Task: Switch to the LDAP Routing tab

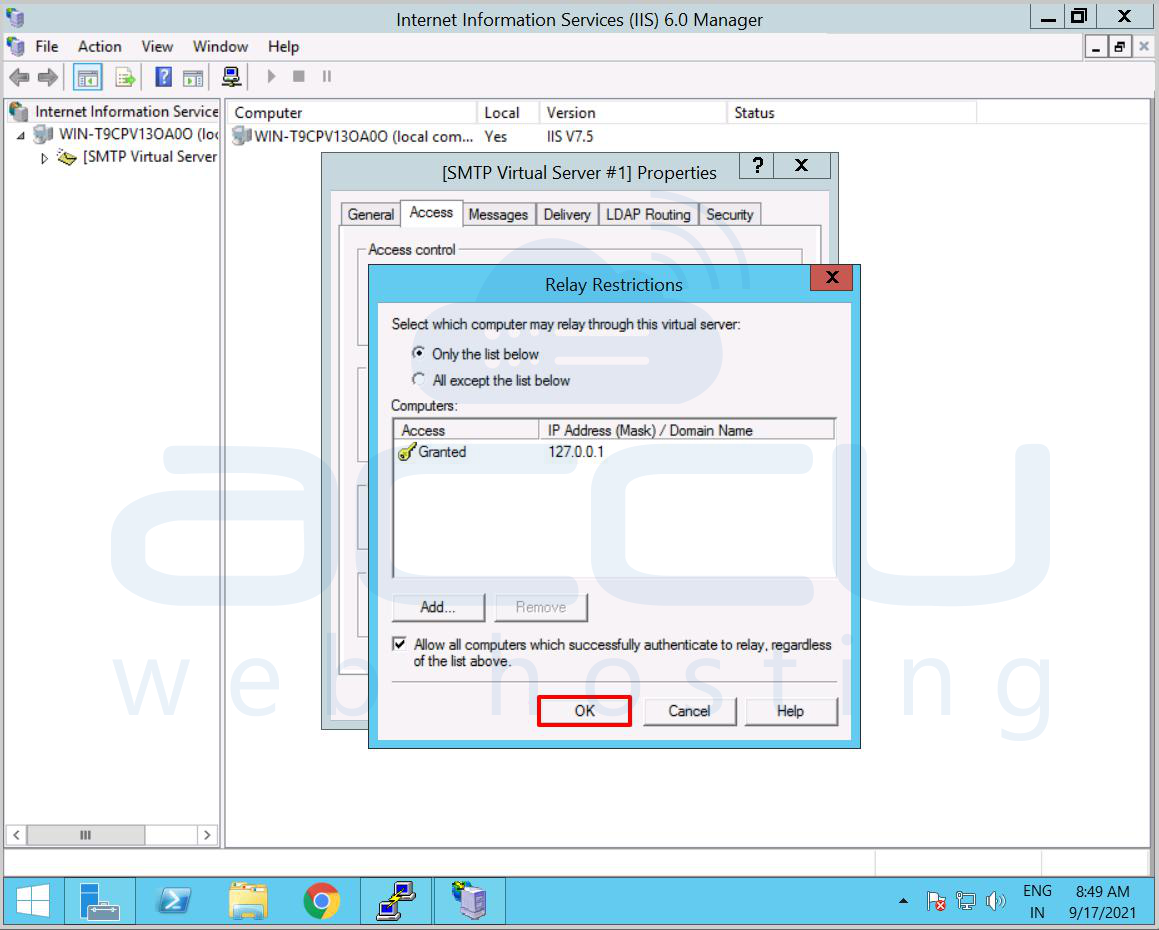Action: tap(648, 214)
